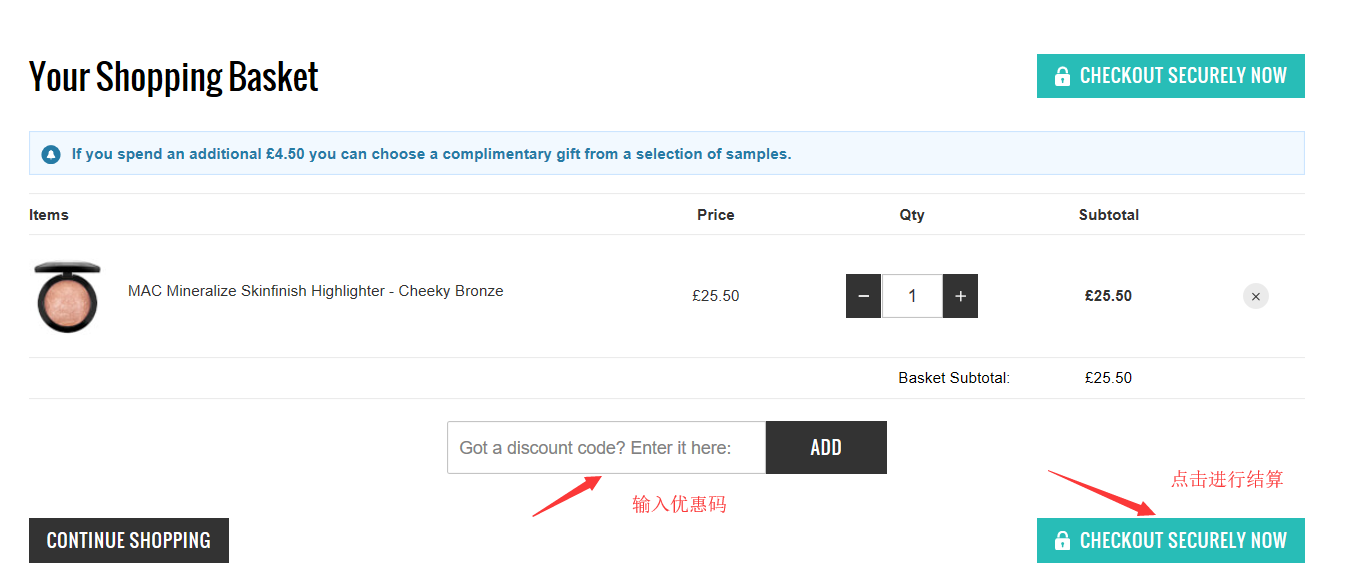This screenshot has height=570, width=1357.
Task: Click the Your Shopping Basket heading
Action: coord(174,77)
